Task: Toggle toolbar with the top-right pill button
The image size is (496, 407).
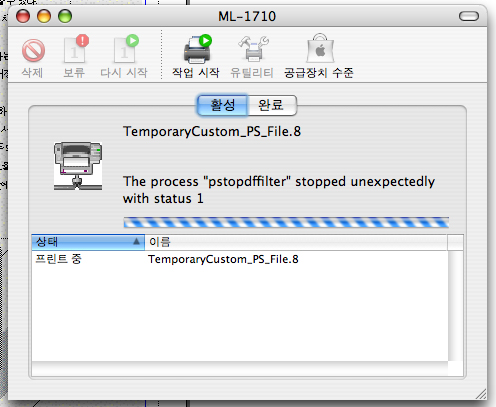Action: [469, 16]
